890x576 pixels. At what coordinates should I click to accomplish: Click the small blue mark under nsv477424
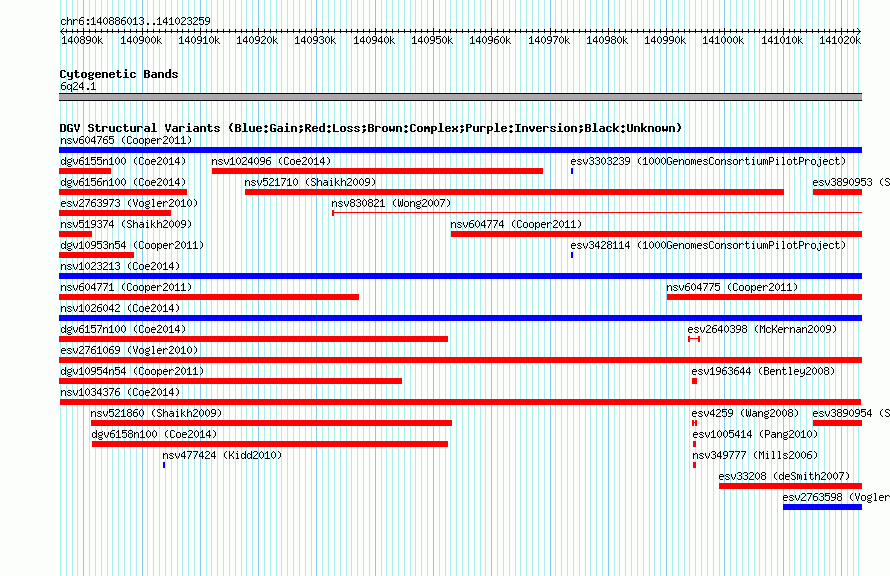pyautogui.click(x=164, y=465)
